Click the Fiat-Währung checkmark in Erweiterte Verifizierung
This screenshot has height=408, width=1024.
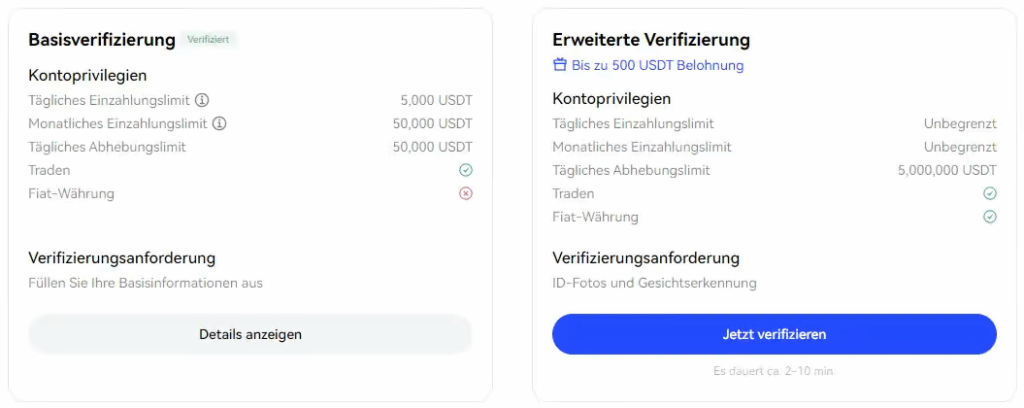pos(990,217)
